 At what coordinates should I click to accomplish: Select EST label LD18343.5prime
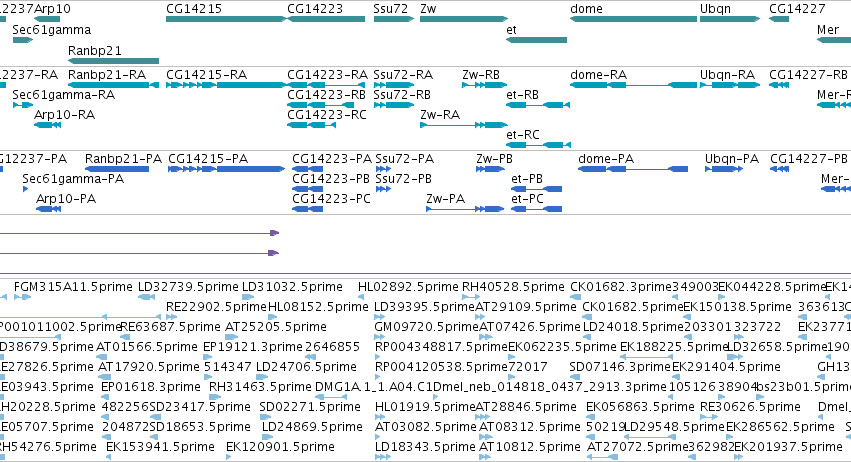coord(425,447)
